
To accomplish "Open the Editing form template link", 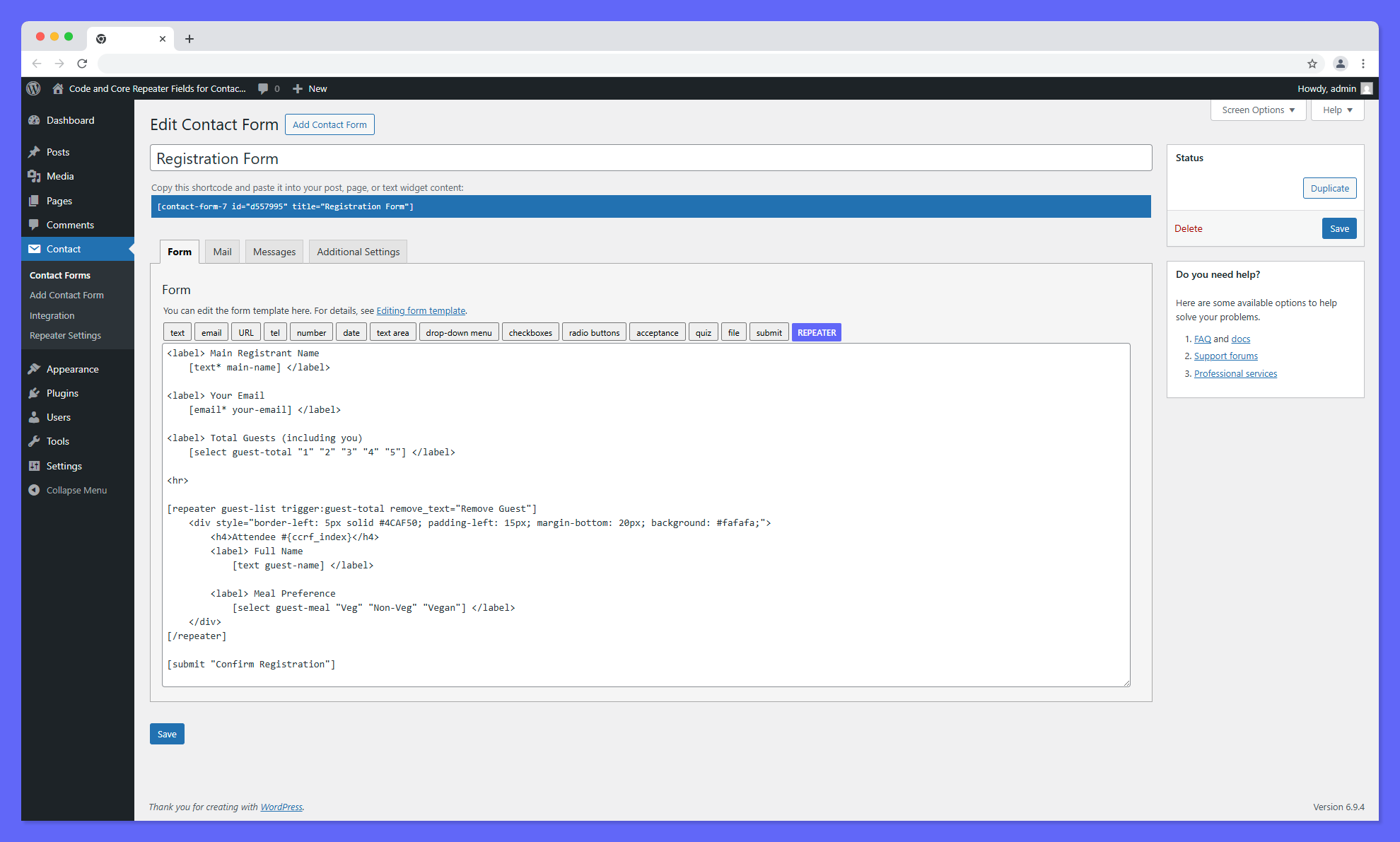I will (421, 310).
